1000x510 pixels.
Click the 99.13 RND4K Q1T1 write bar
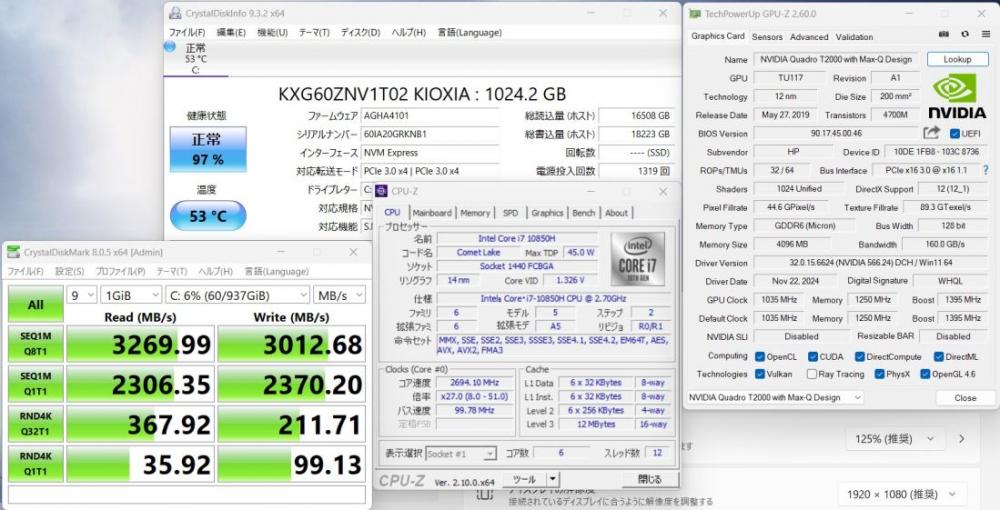point(291,464)
